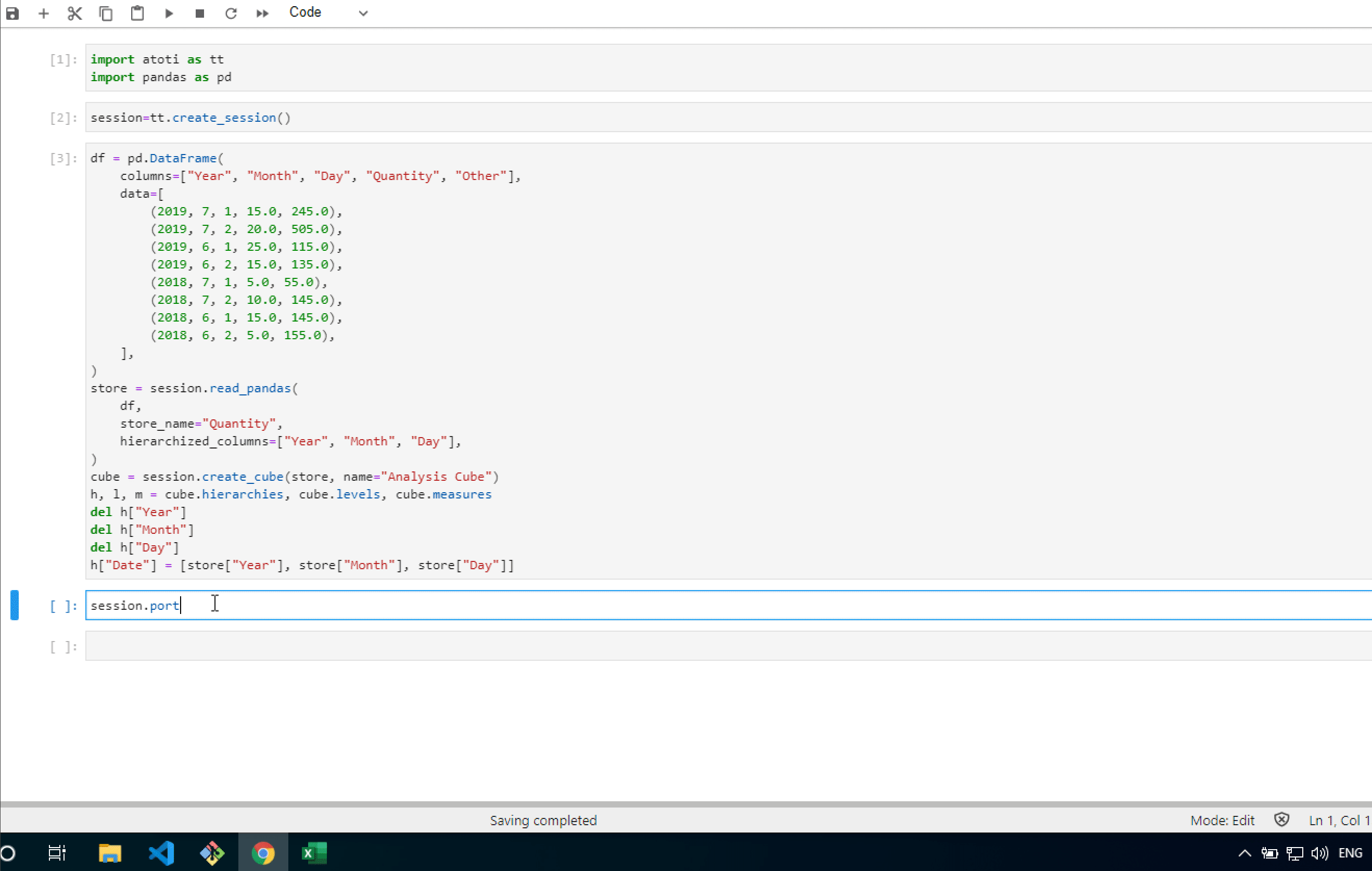Click into the empty last cell
This screenshot has height=871, width=1372.
[x=684, y=646]
